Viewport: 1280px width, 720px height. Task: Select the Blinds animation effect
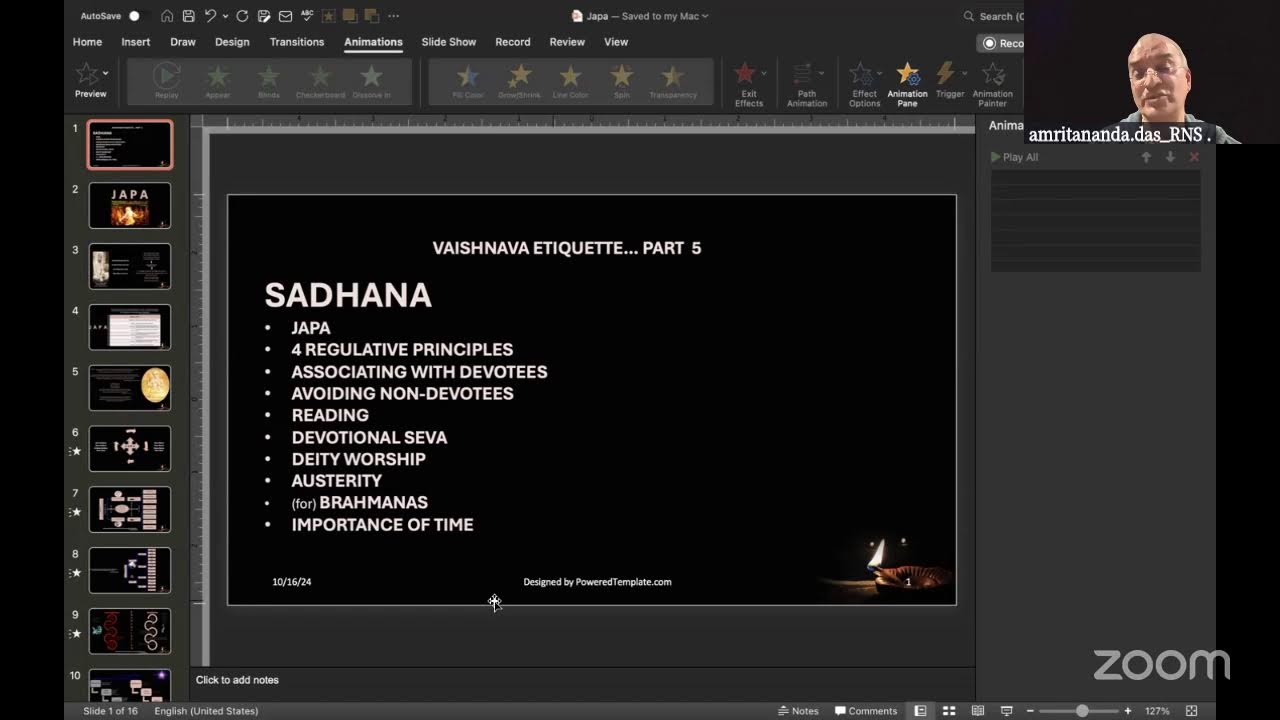269,81
